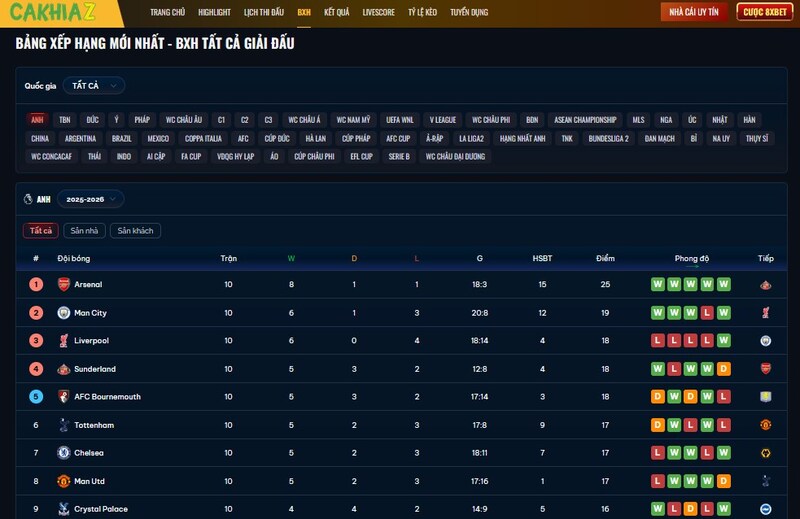The height and width of the screenshot is (519, 800).
Task: Click Arsenal's next opponent icon
Action: click(766, 285)
